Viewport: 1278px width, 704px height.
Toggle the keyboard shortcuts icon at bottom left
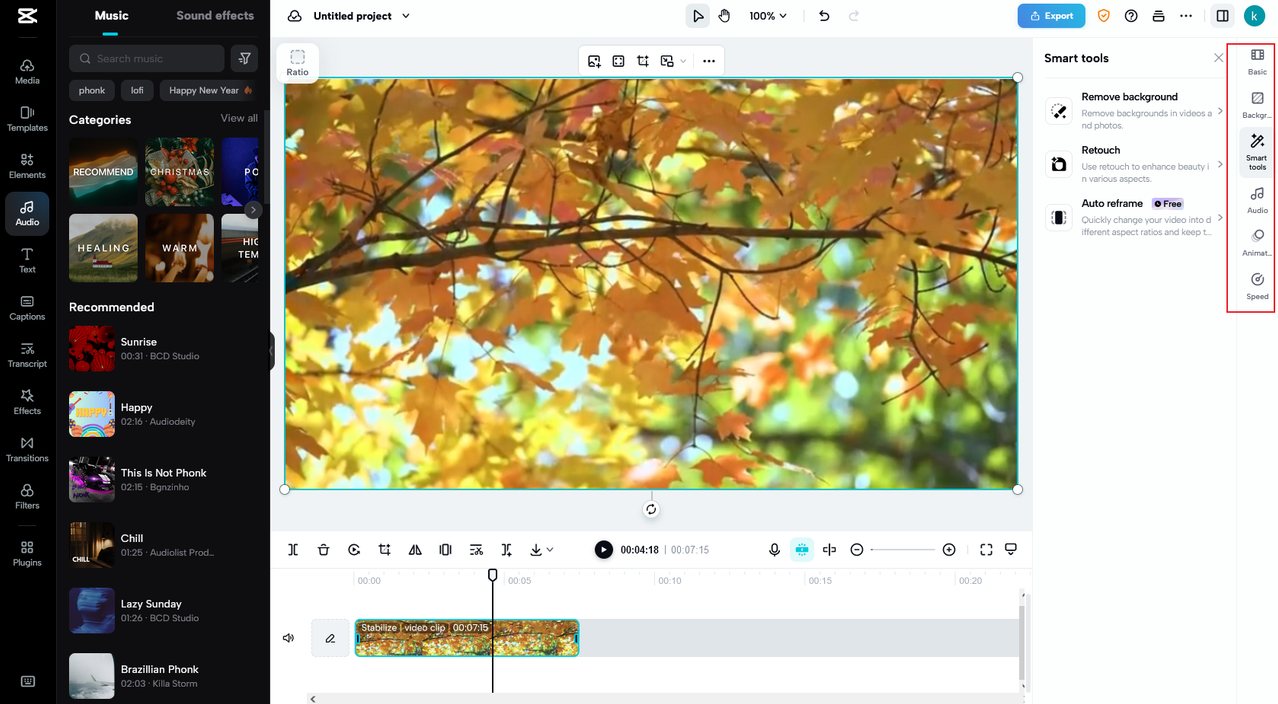[28, 682]
